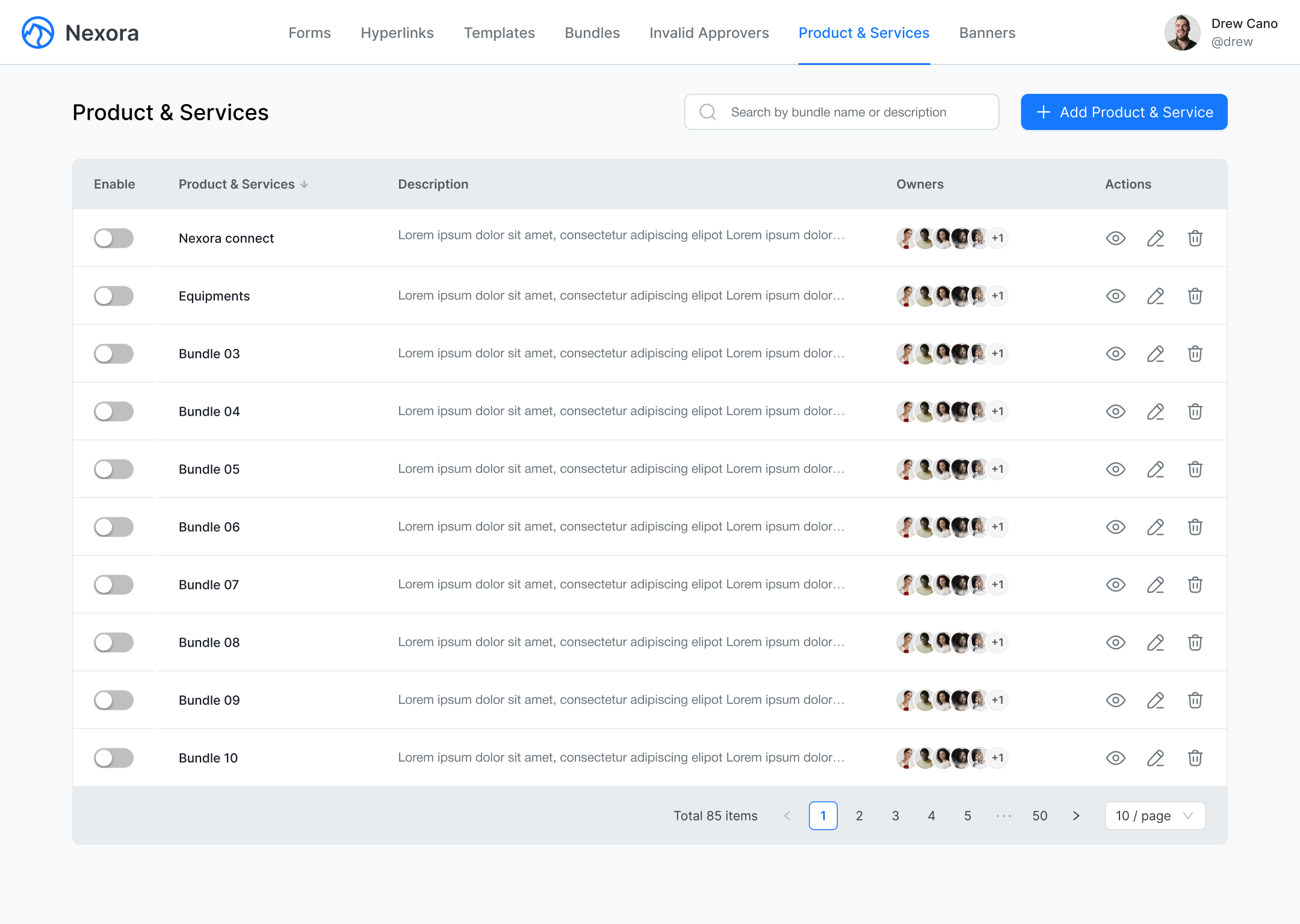The height and width of the screenshot is (924, 1300).
Task: Click Add Product & Service
Action: 1123,112
